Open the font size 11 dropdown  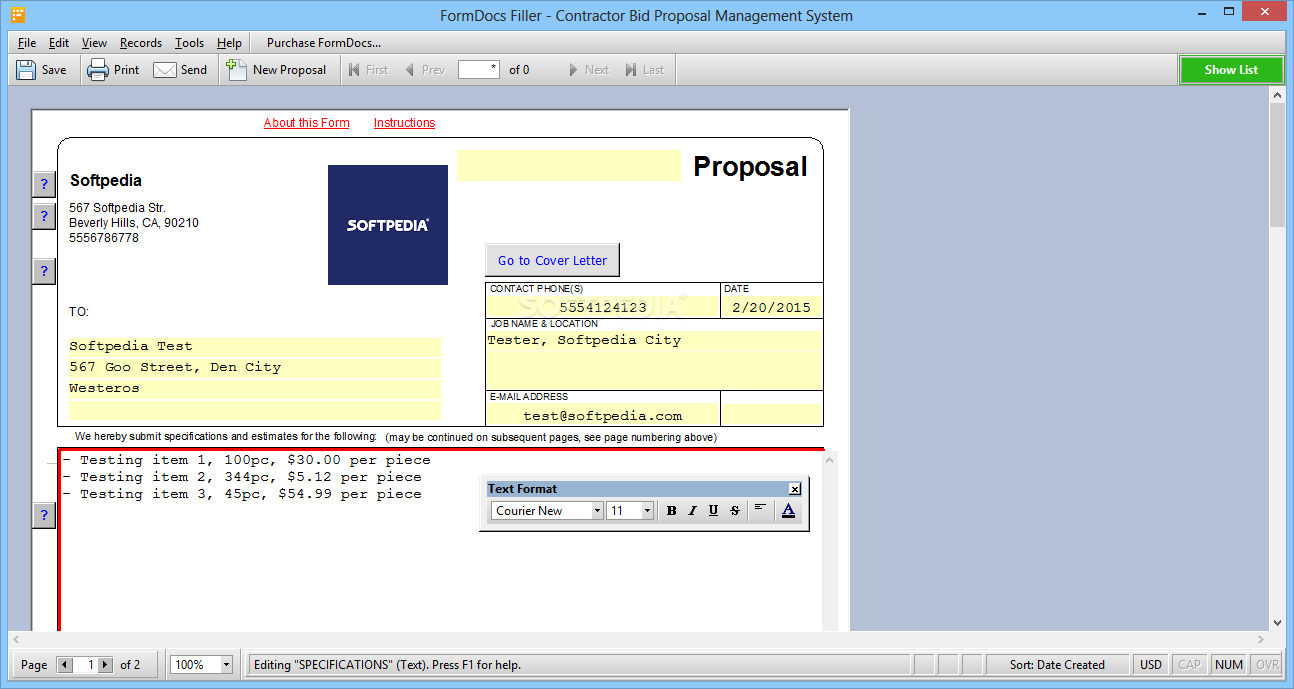click(647, 511)
